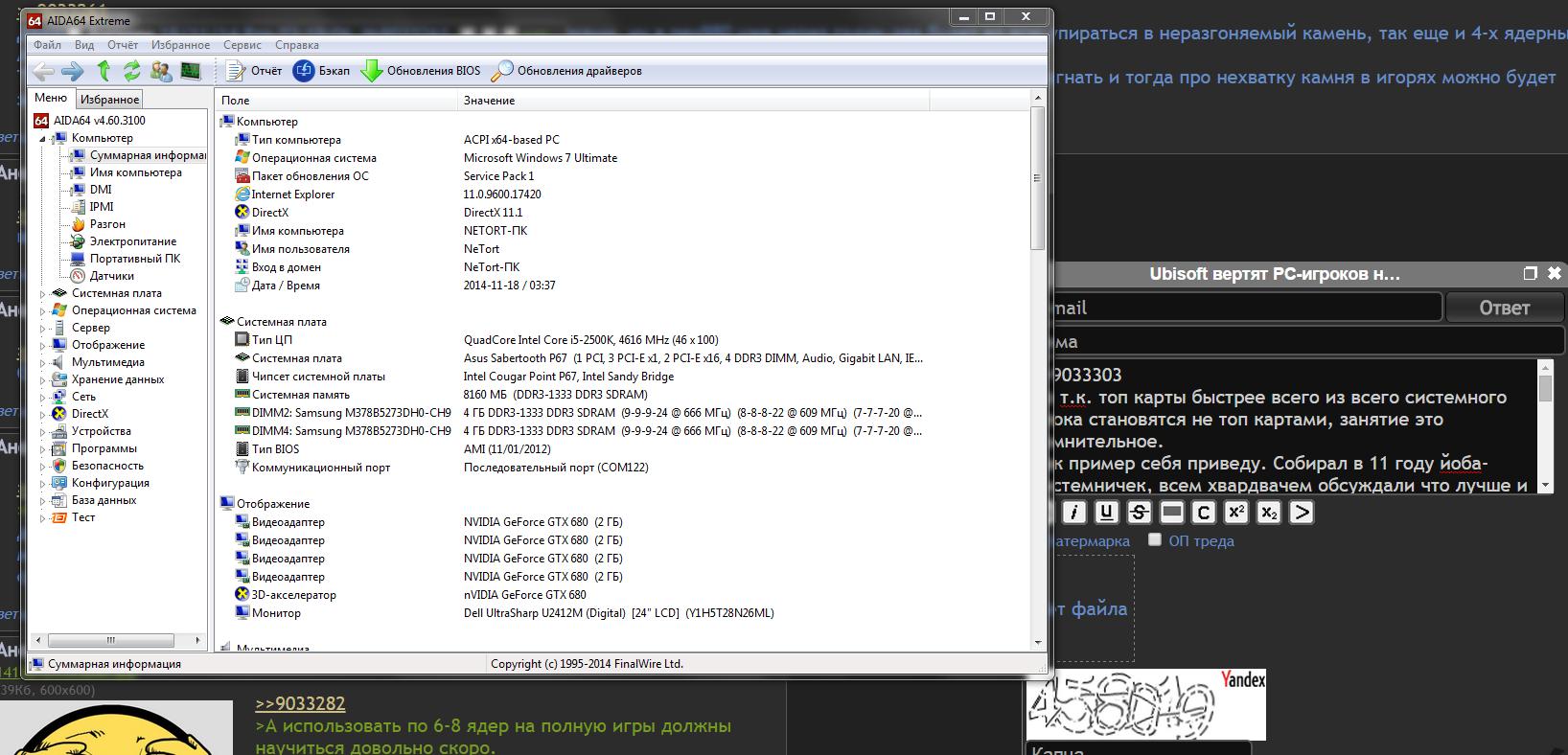Screen dimensions: 1568x755
Task: Click the italic formatting button
Action: point(1074,513)
